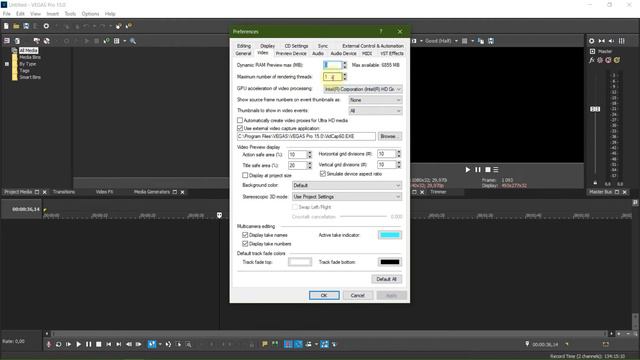Click the Track fade top white swatch
Screen dimensions: 640x360
point(300,262)
